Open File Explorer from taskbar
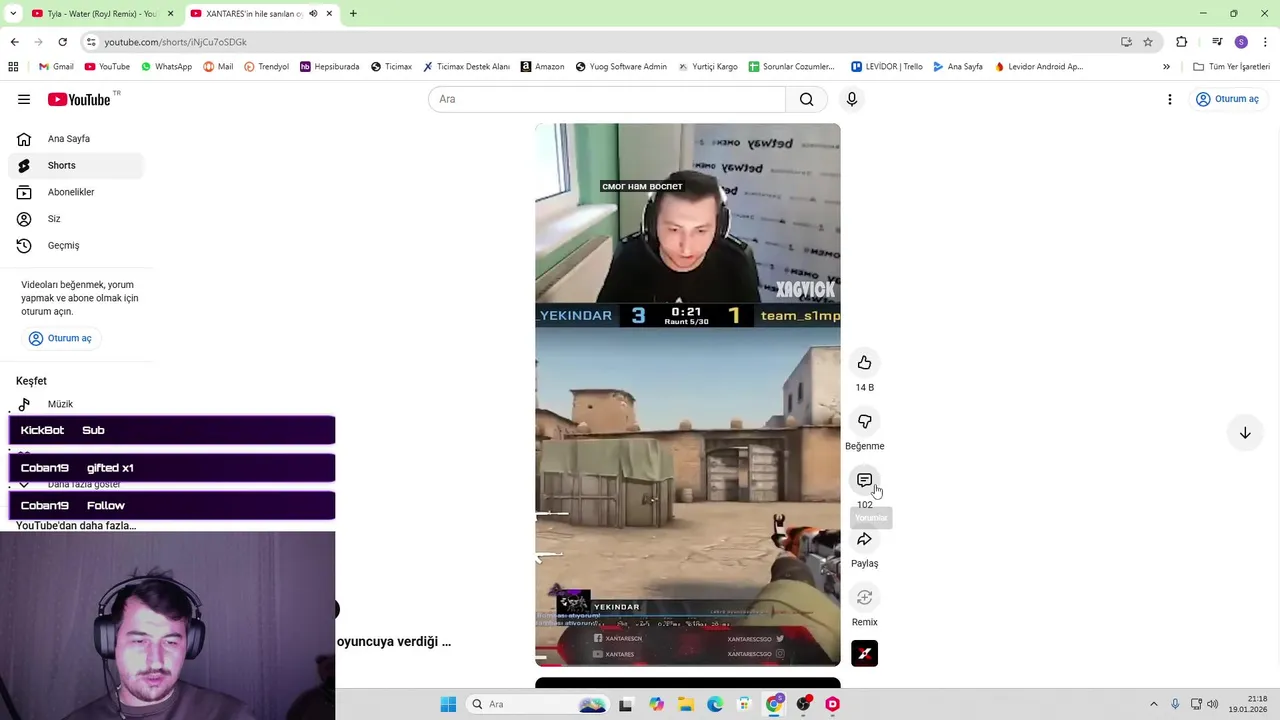The height and width of the screenshot is (720, 1280). click(686, 704)
